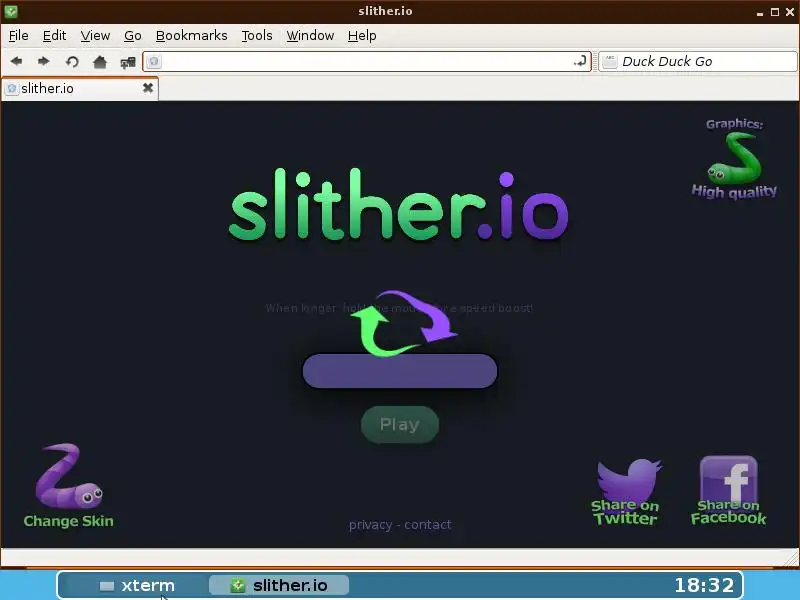Click the Play button
Viewport: 800px width, 600px height.
click(400, 424)
